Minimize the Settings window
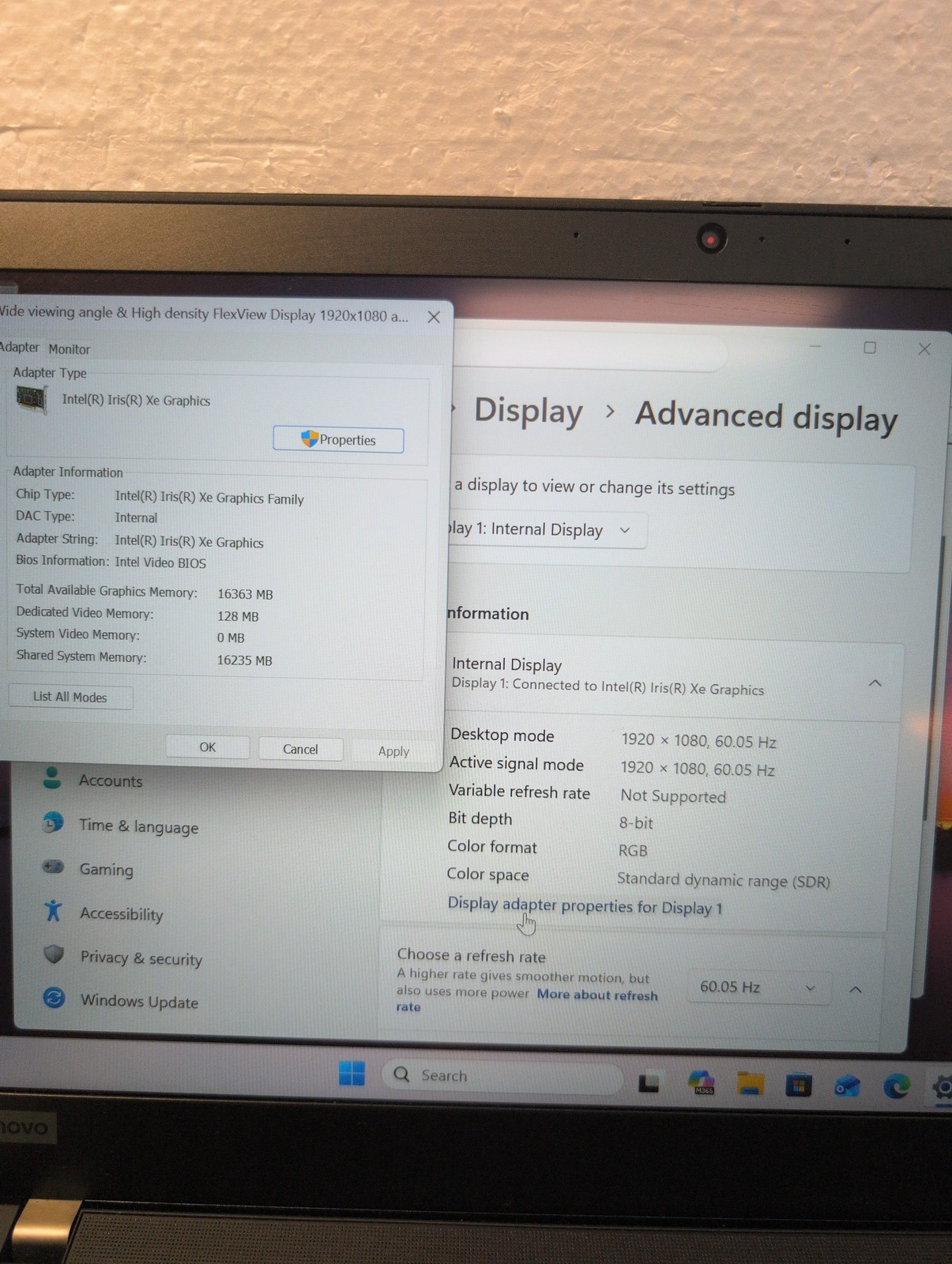The width and height of the screenshot is (952, 1264). tap(815, 346)
